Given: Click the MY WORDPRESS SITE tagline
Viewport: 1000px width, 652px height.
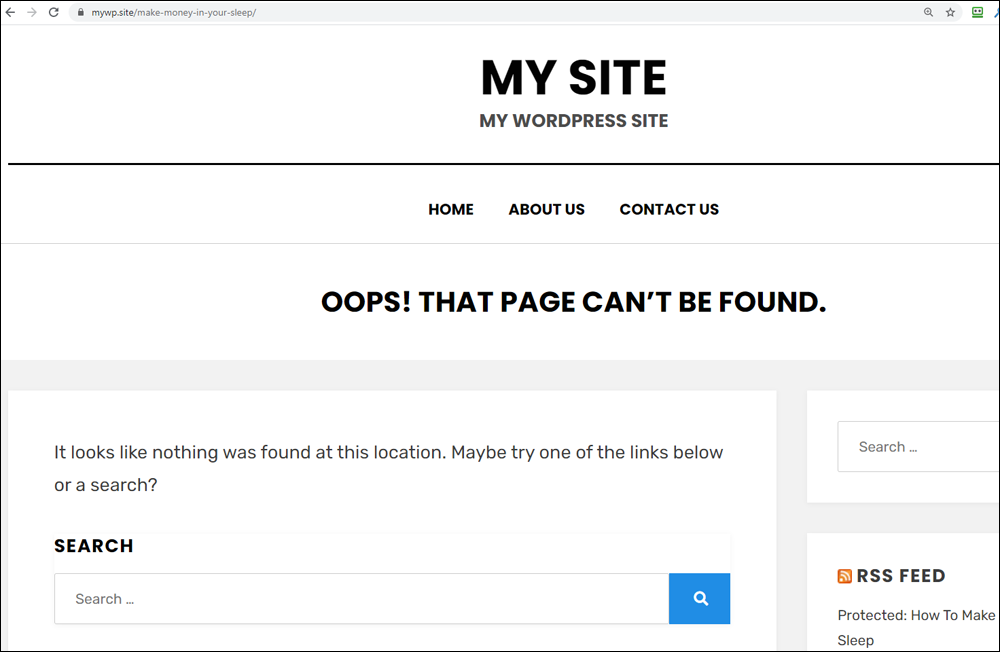Looking at the screenshot, I should click(573, 121).
